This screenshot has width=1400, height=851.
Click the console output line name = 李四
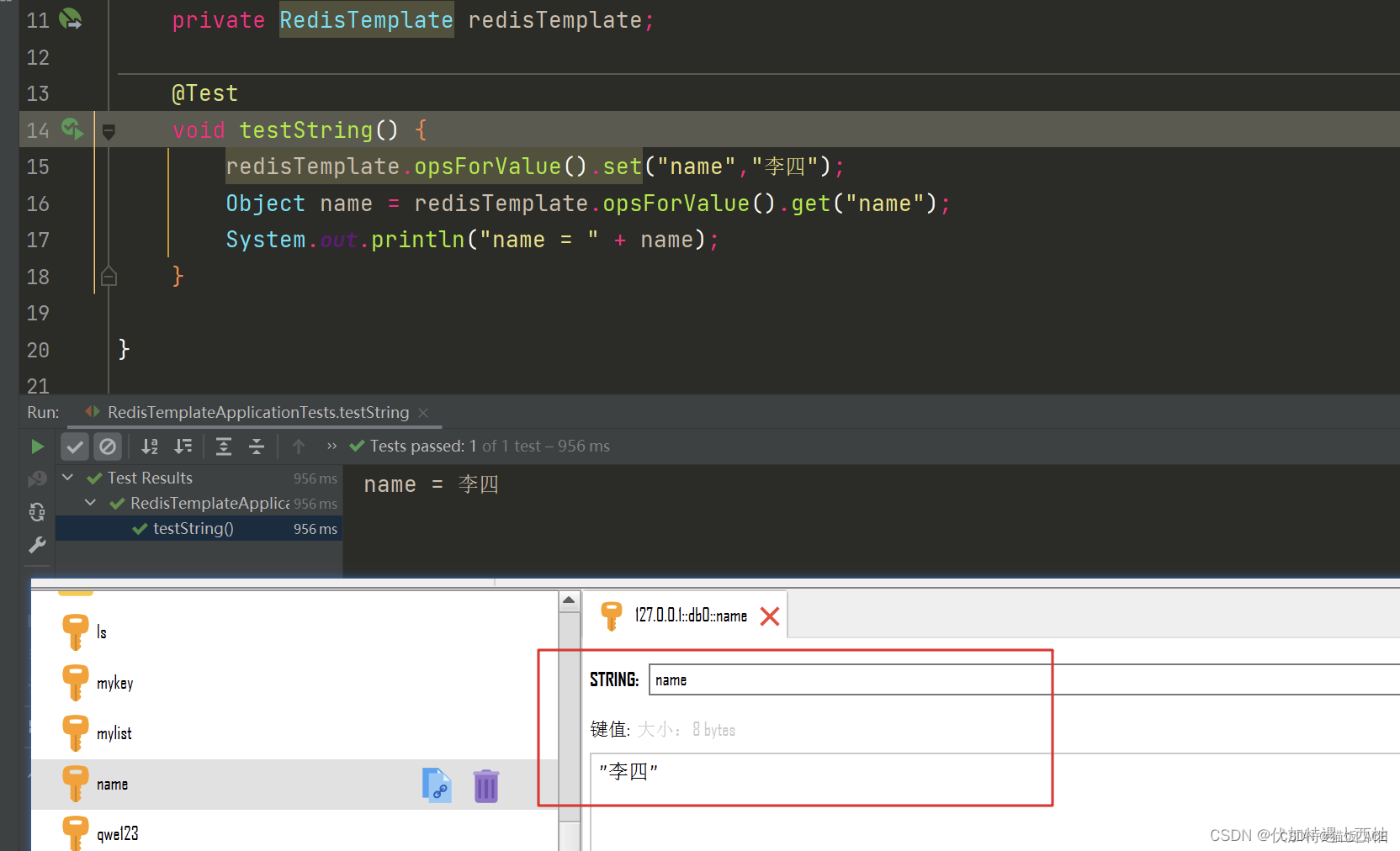[431, 484]
